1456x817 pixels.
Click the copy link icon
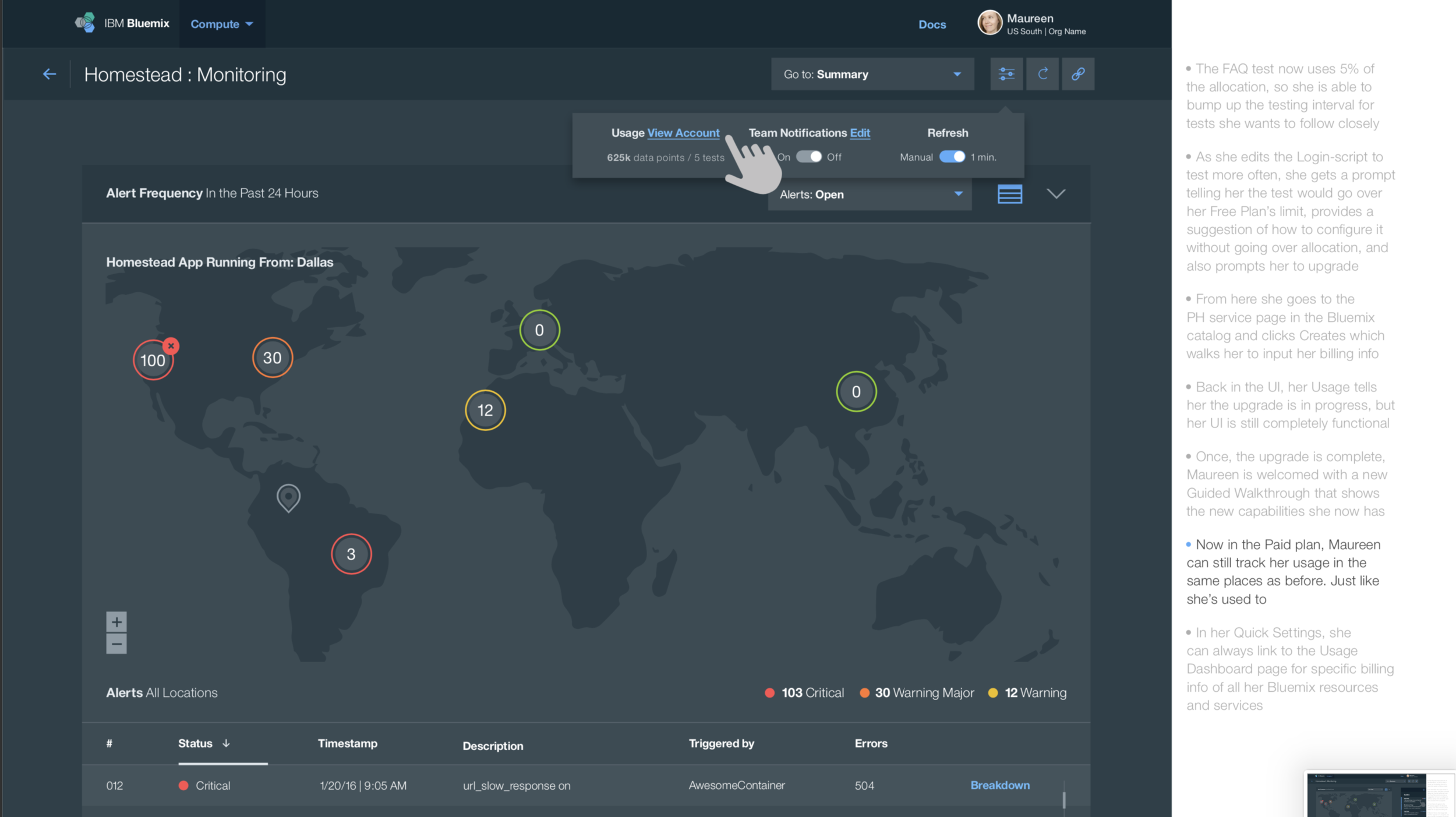click(1077, 74)
